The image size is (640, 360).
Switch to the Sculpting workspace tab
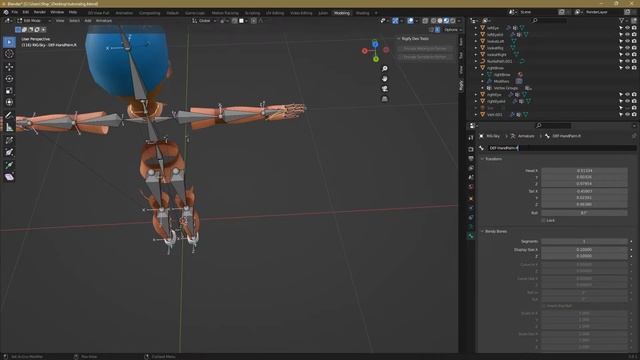252,13
